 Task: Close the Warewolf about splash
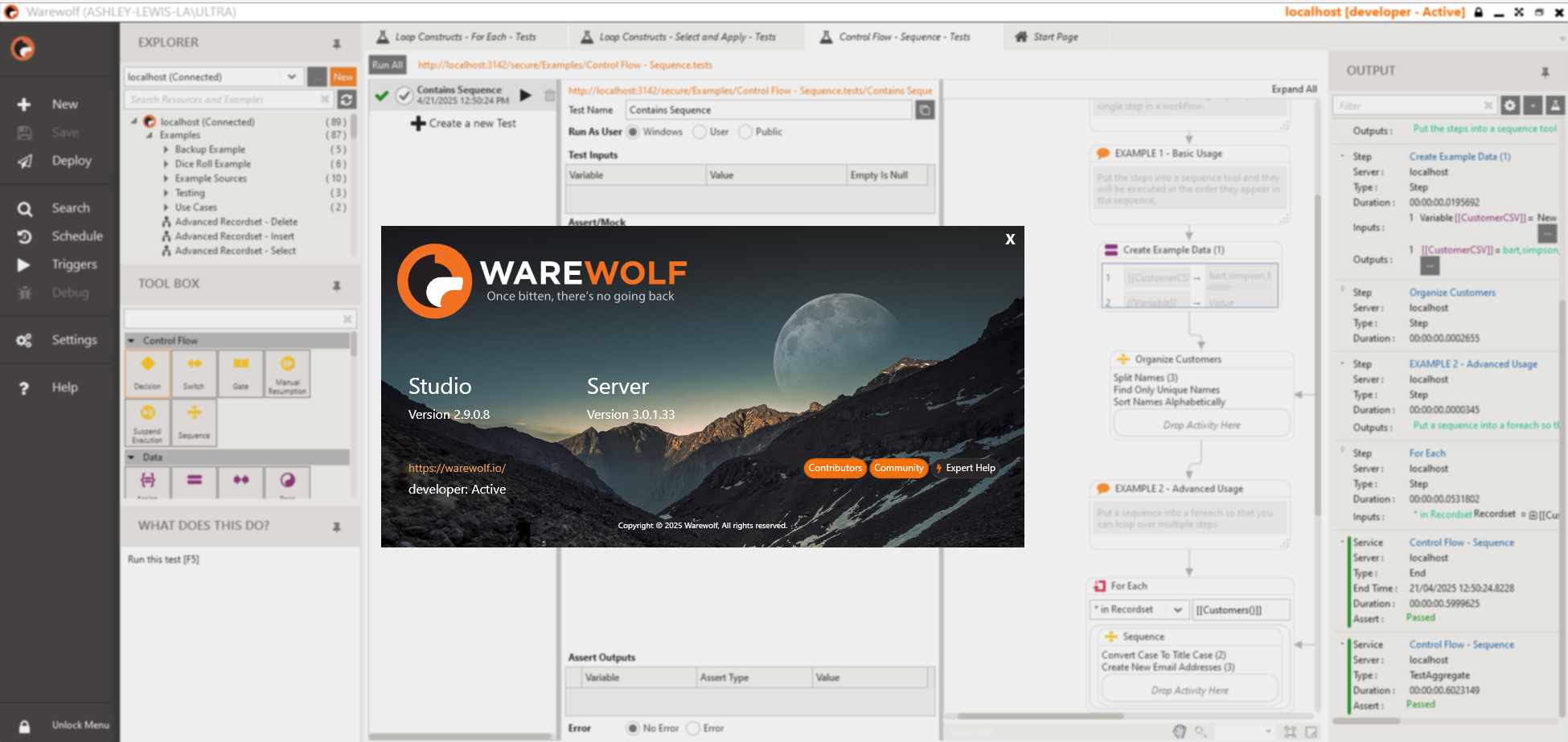[1010, 239]
